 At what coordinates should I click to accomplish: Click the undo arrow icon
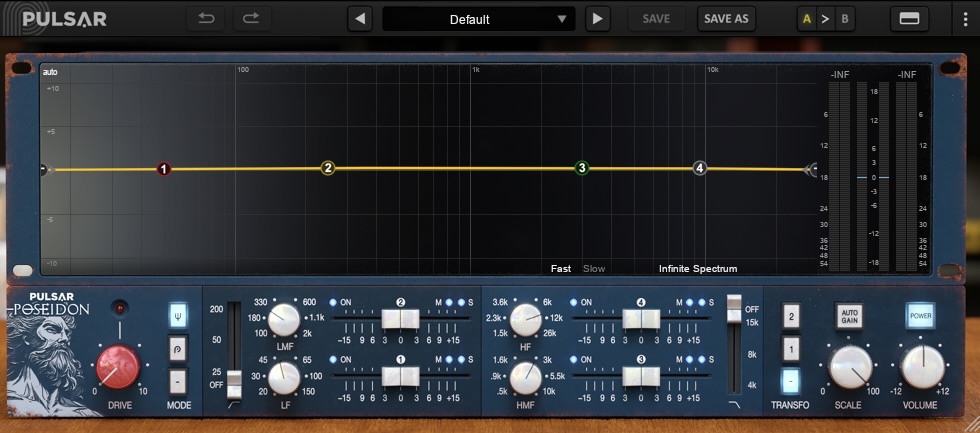tap(206, 18)
